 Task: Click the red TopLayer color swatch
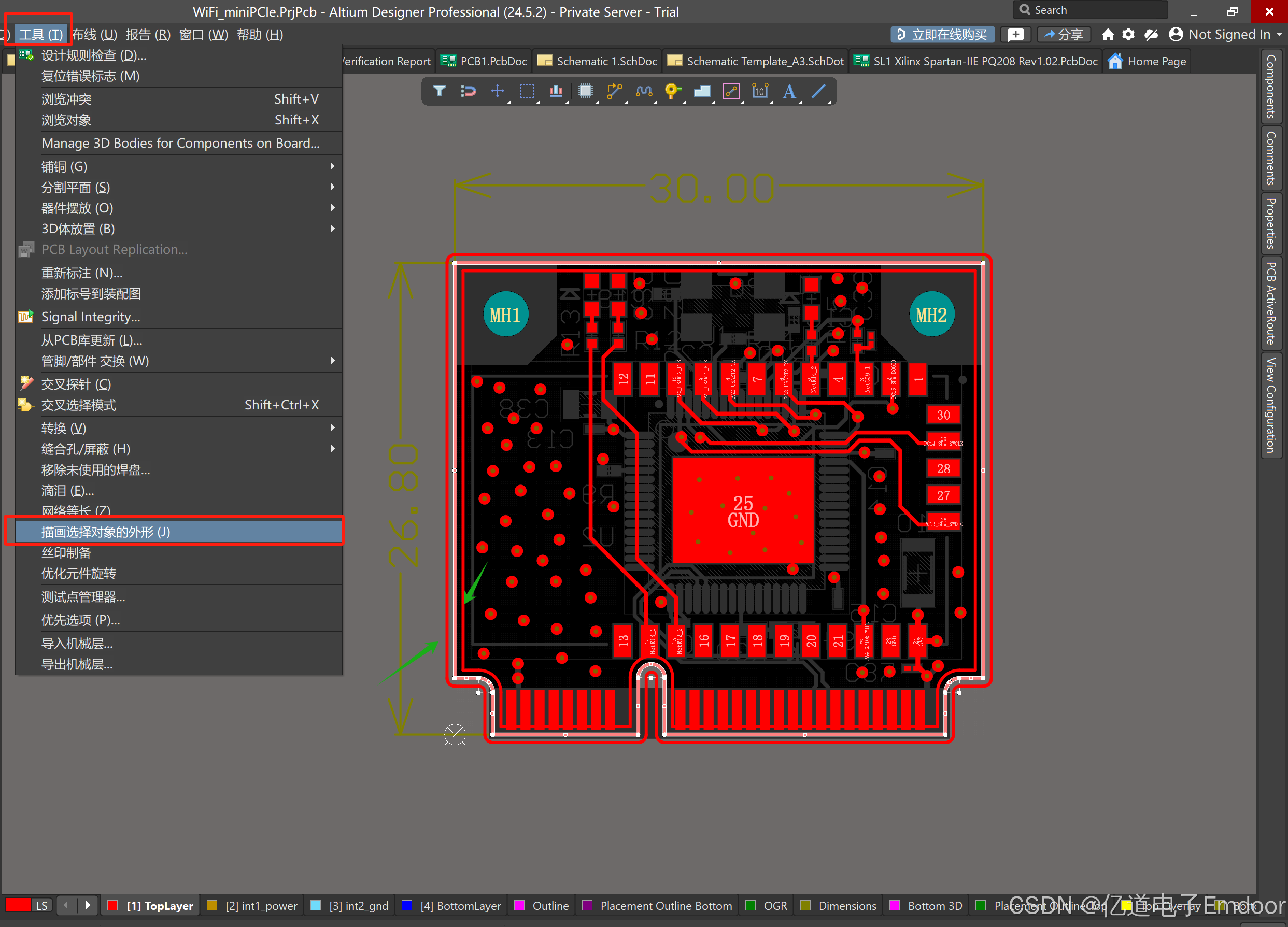pos(112,905)
